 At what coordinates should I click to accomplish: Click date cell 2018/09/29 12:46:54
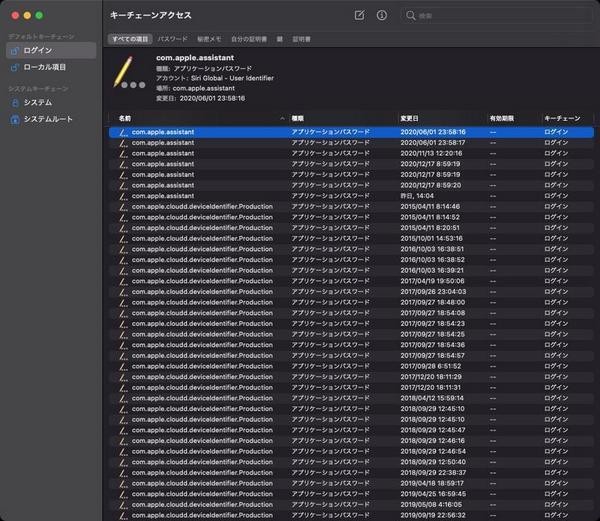(x=433, y=452)
